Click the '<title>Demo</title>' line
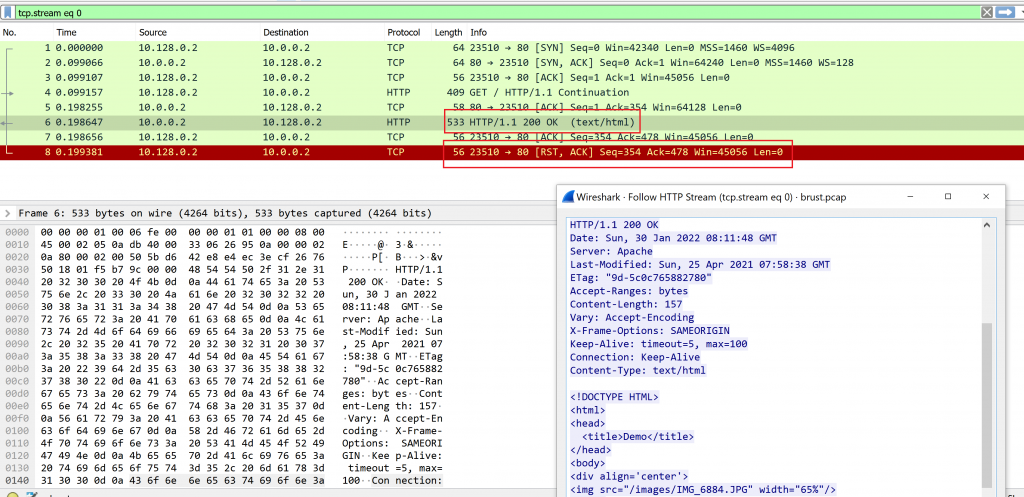The image size is (1024, 497). click(x=637, y=437)
